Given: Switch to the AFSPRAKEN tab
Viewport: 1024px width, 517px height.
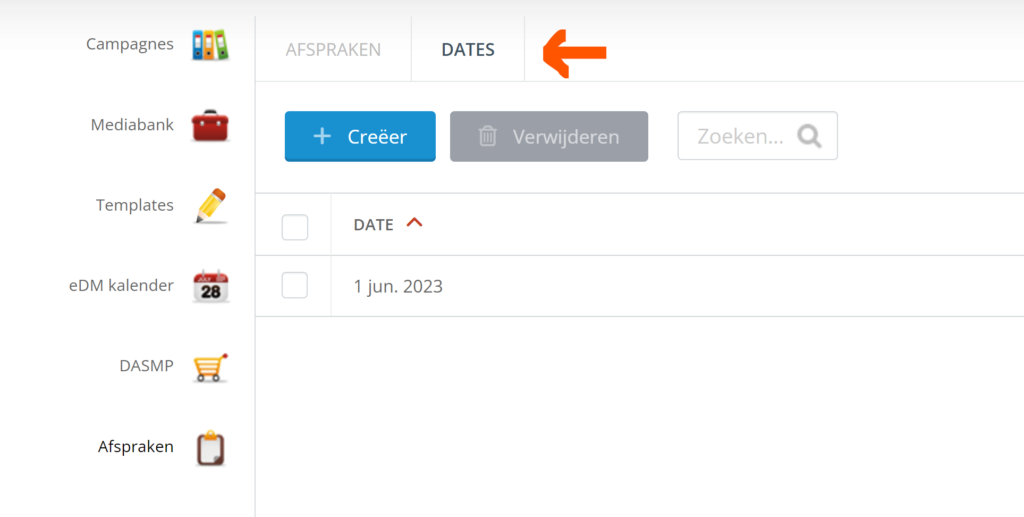Looking at the screenshot, I should (333, 50).
